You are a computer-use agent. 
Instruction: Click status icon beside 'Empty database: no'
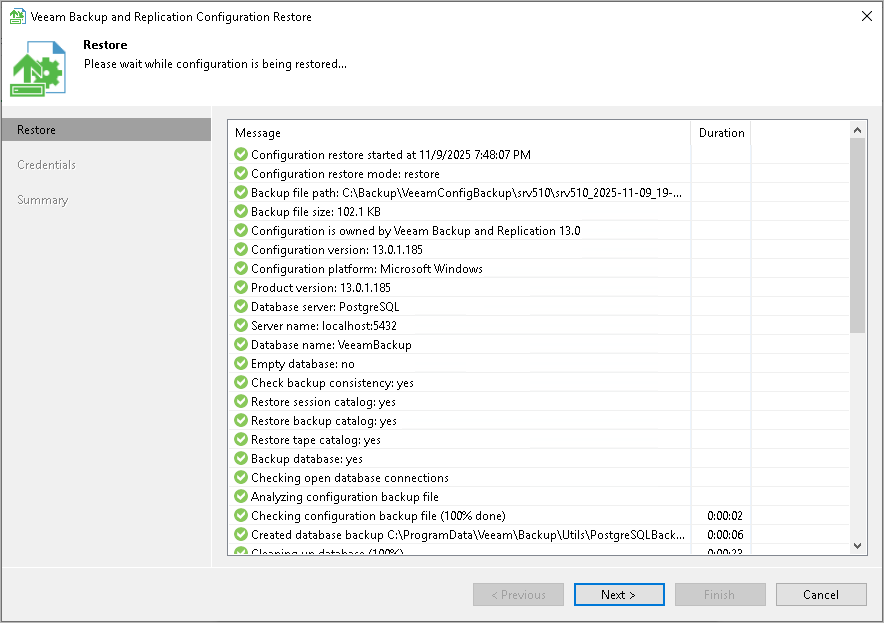[239, 364]
